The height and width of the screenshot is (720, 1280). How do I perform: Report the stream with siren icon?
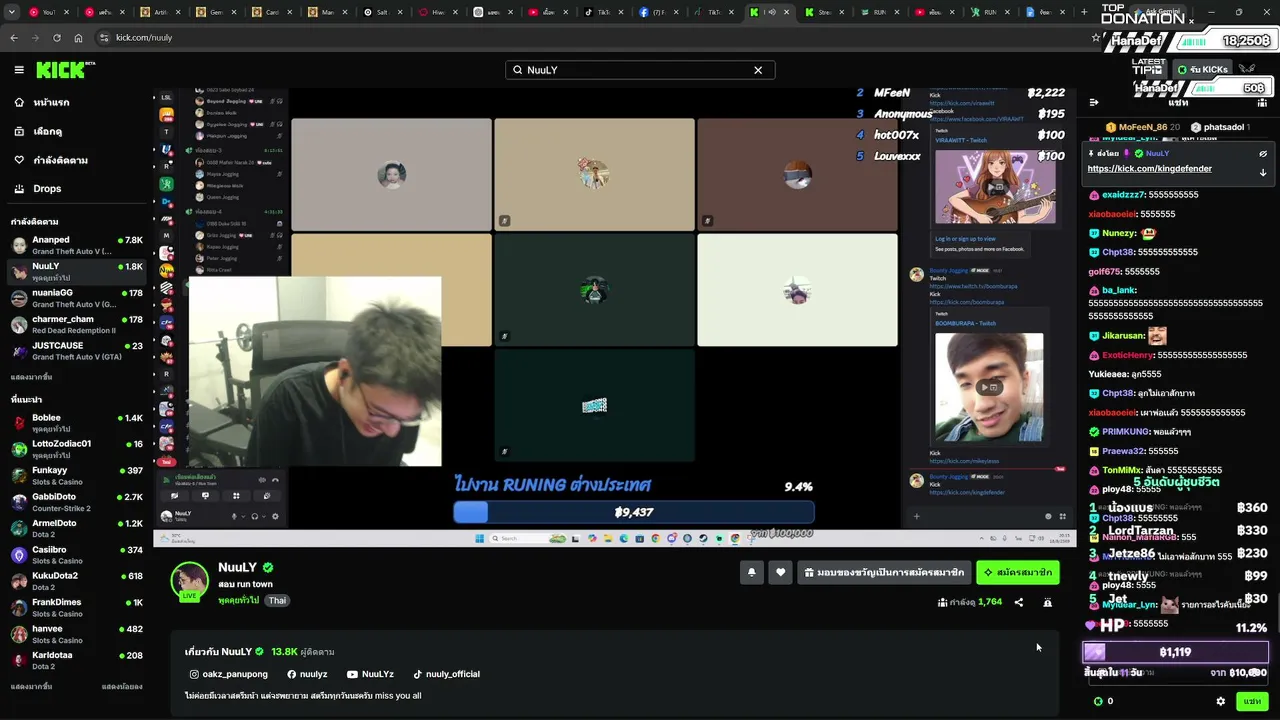pos(1047,602)
